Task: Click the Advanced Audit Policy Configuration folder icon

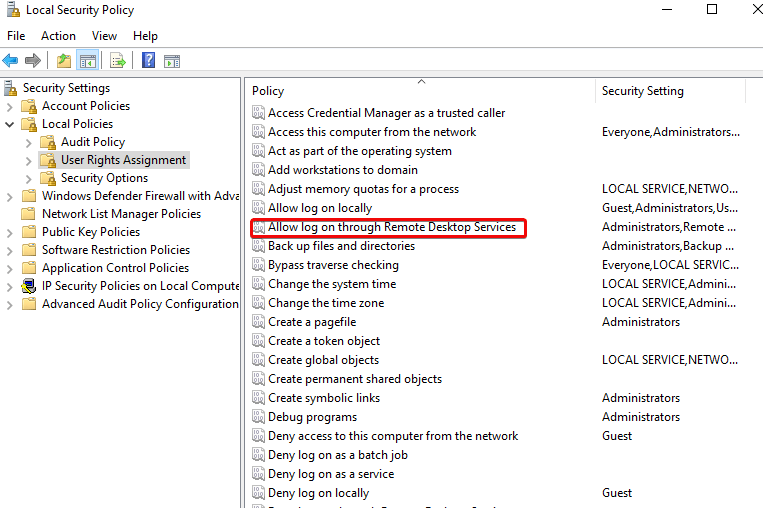Action: point(29,304)
